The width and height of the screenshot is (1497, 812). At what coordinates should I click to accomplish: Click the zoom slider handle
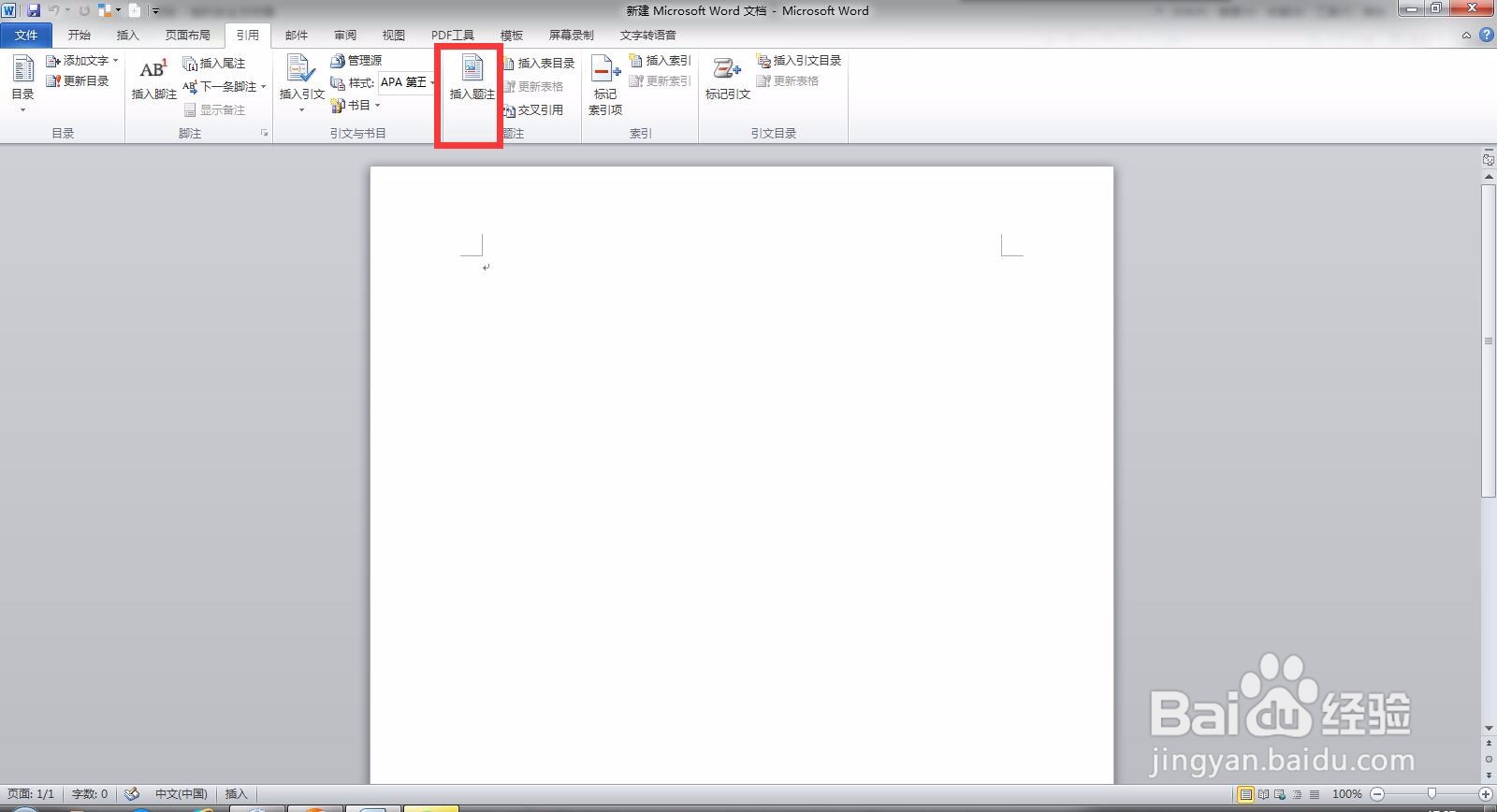[x=1432, y=794]
